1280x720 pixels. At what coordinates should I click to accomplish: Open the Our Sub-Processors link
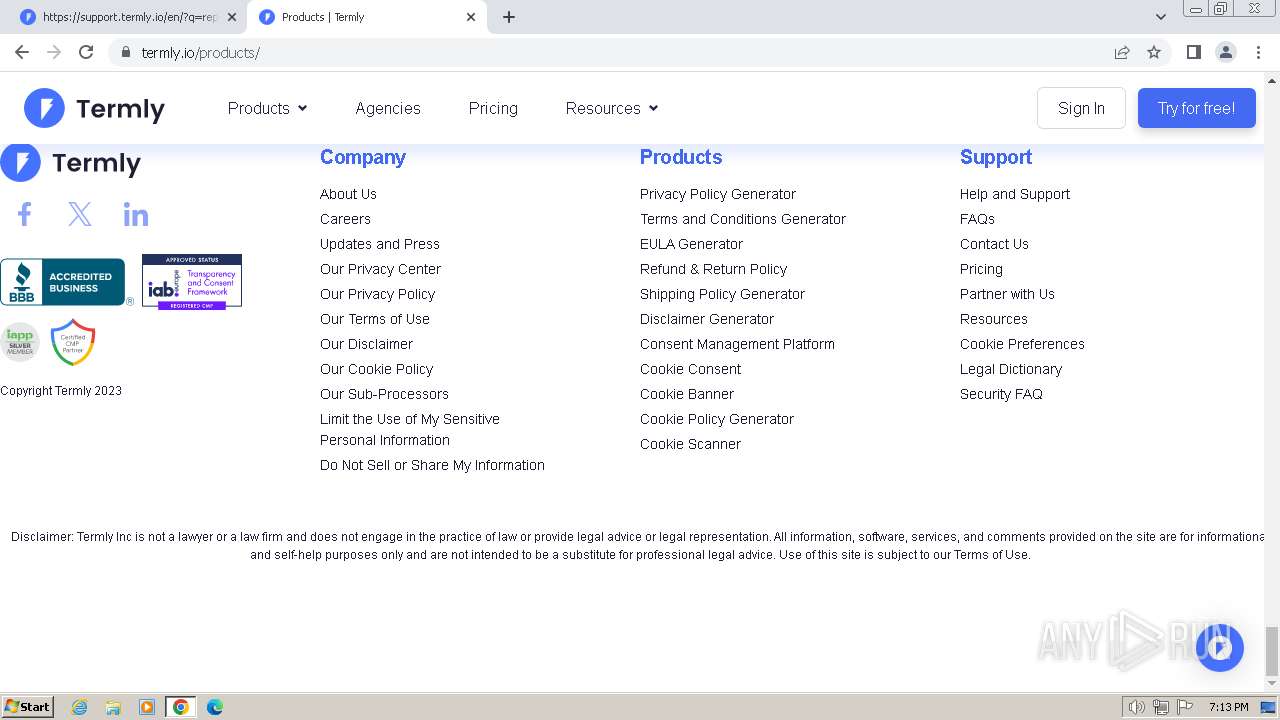(384, 394)
